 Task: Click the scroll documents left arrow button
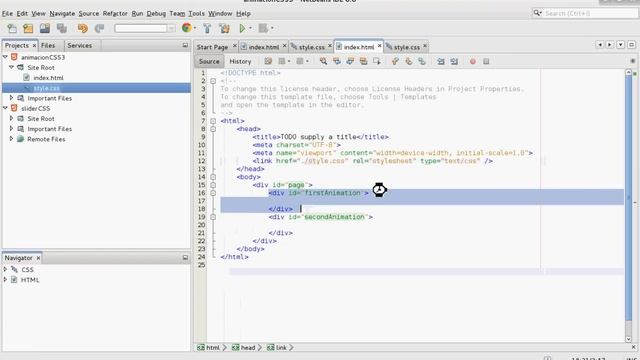pos(600,44)
